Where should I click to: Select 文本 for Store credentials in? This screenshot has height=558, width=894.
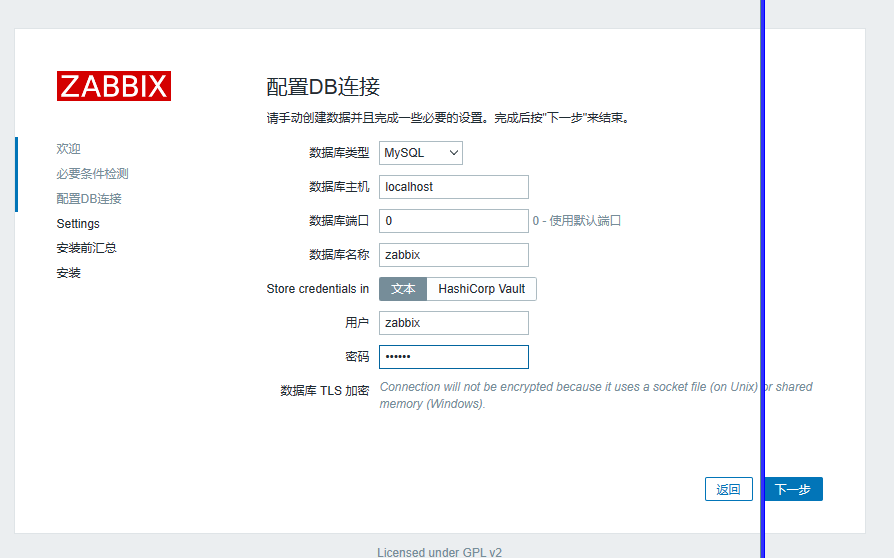pos(403,289)
